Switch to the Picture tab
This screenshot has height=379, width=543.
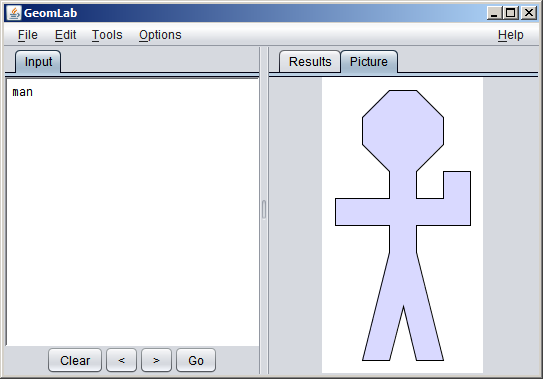(369, 62)
